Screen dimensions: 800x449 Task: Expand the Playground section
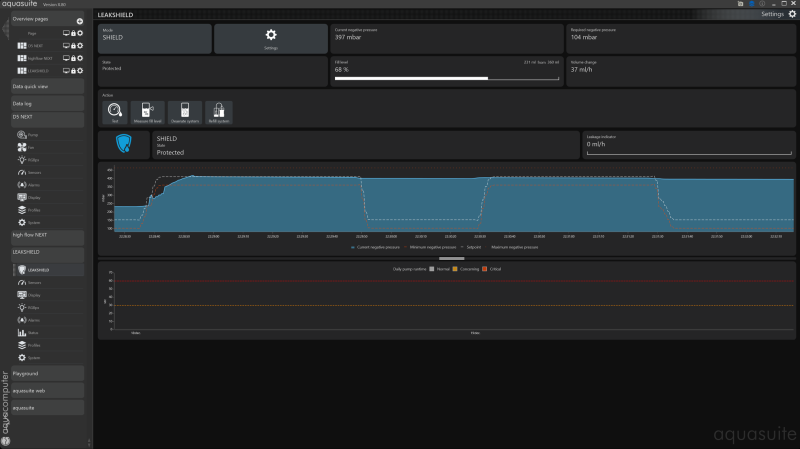(x=47, y=373)
